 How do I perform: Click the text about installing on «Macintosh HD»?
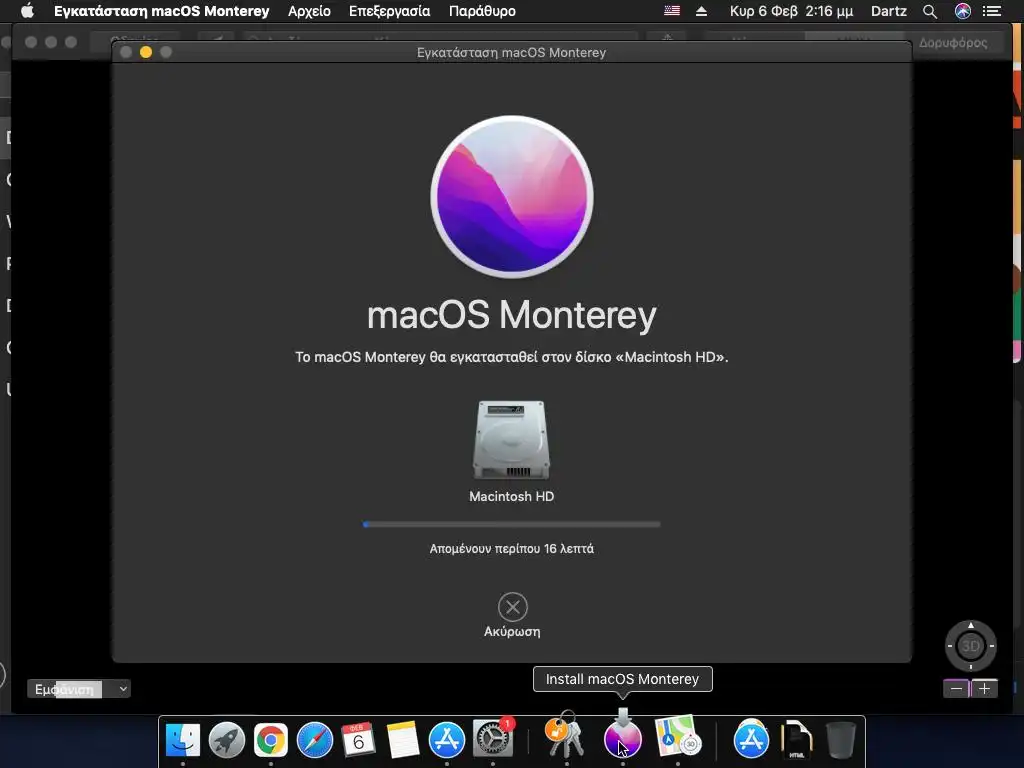click(511, 357)
